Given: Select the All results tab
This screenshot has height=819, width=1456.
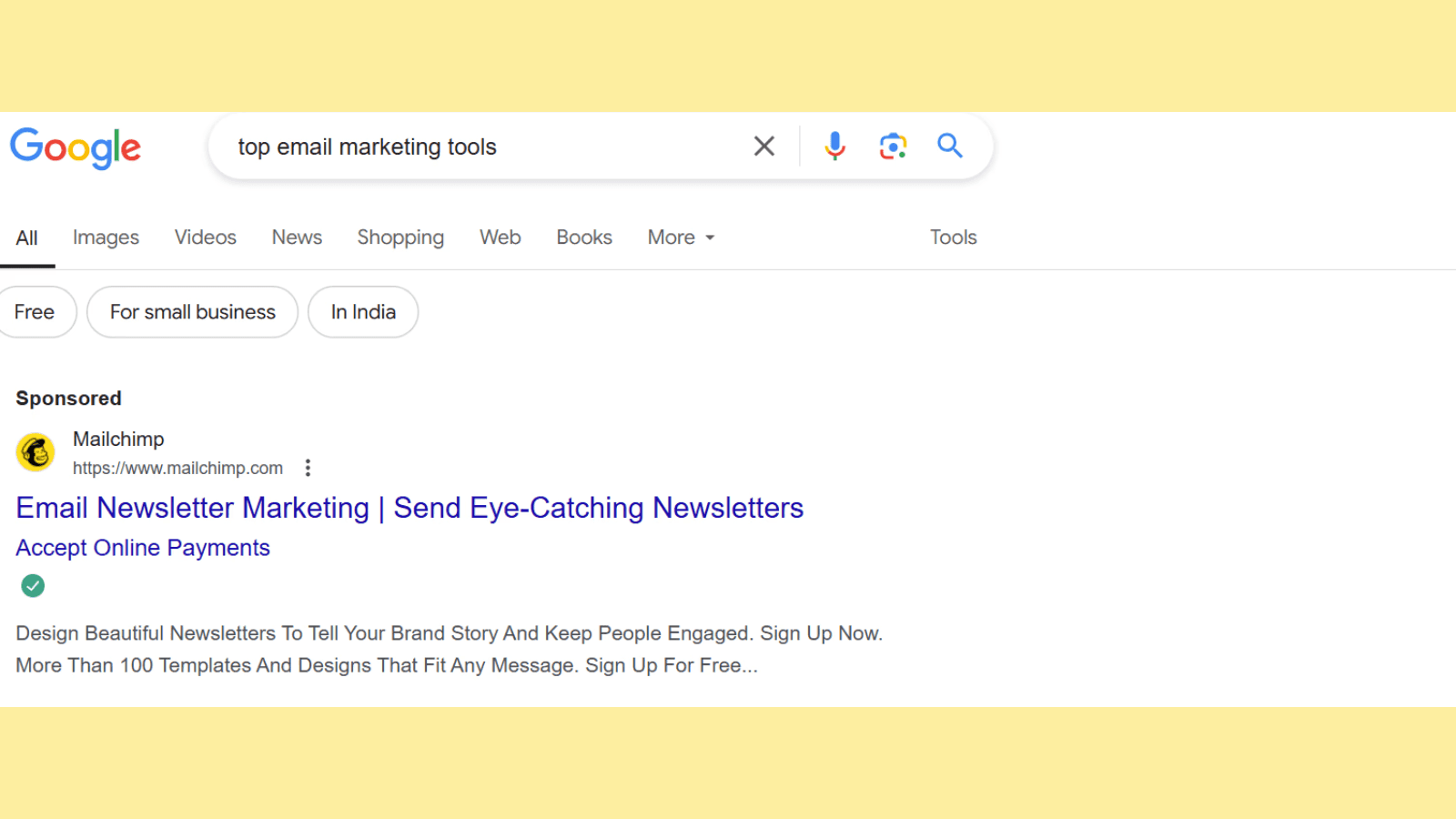Looking at the screenshot, I should [x=27, y=238].
